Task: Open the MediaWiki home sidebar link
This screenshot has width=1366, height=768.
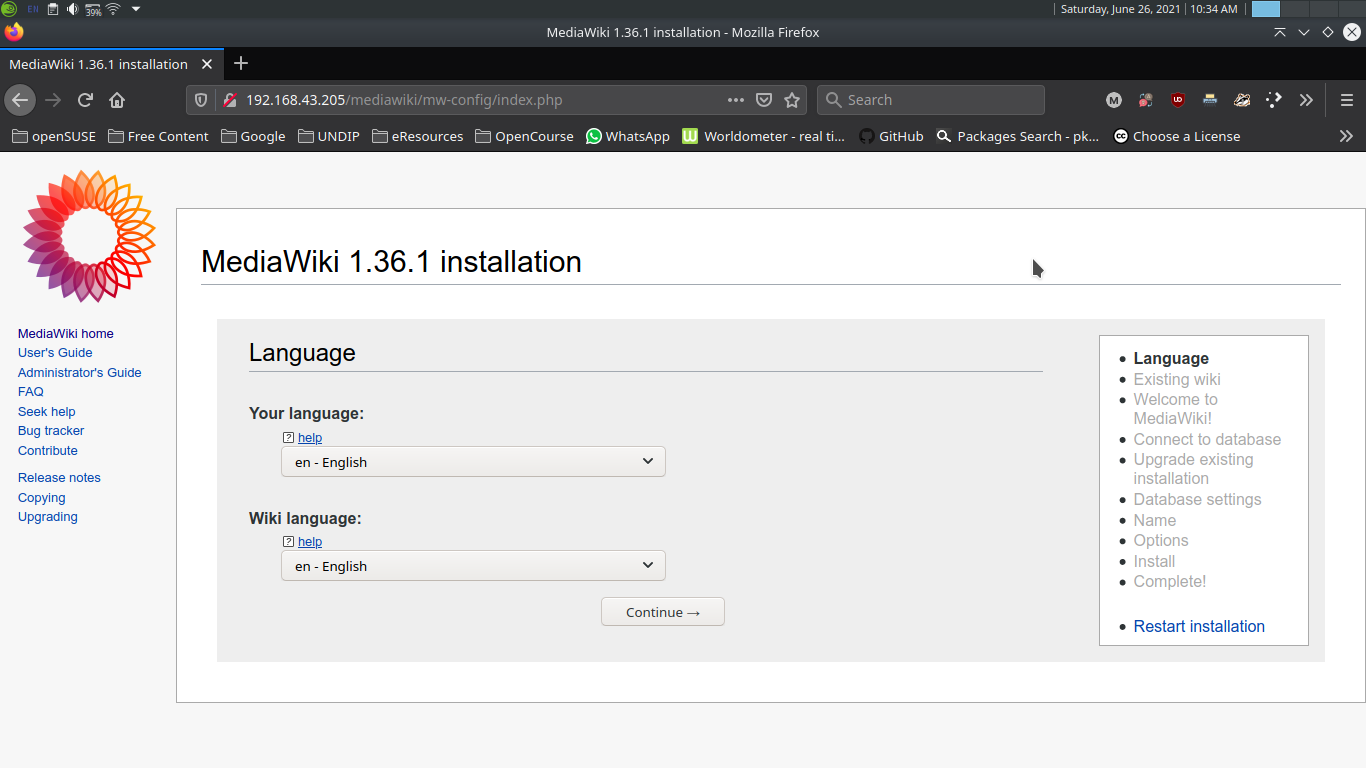Action: coord(66,334)
